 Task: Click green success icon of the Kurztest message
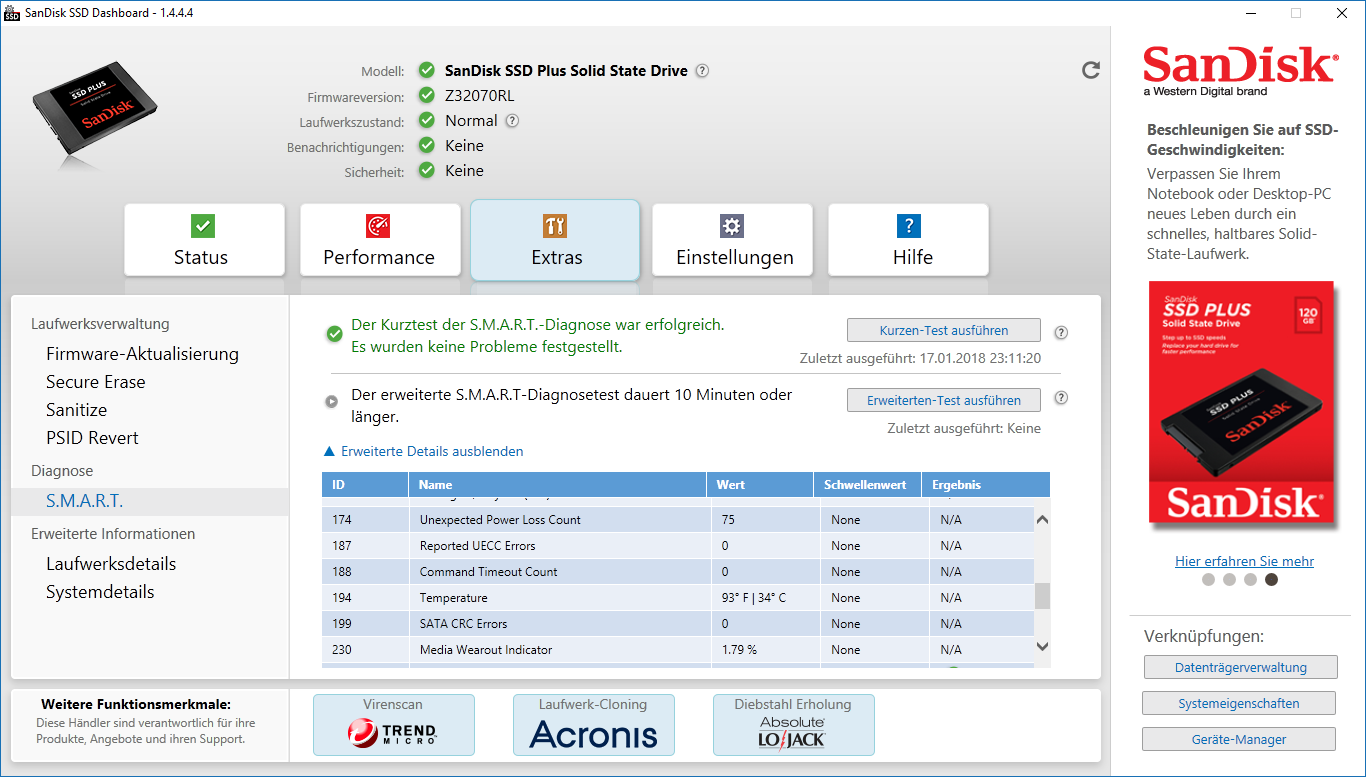point(335,334)
